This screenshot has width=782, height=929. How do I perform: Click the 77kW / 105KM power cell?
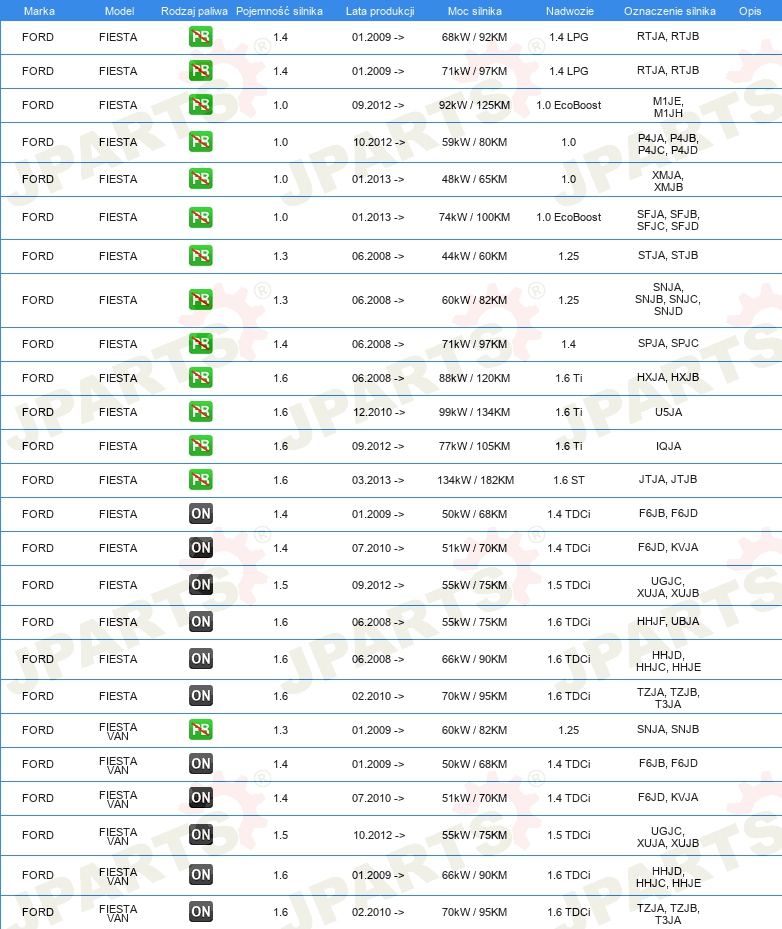point(474,446)
